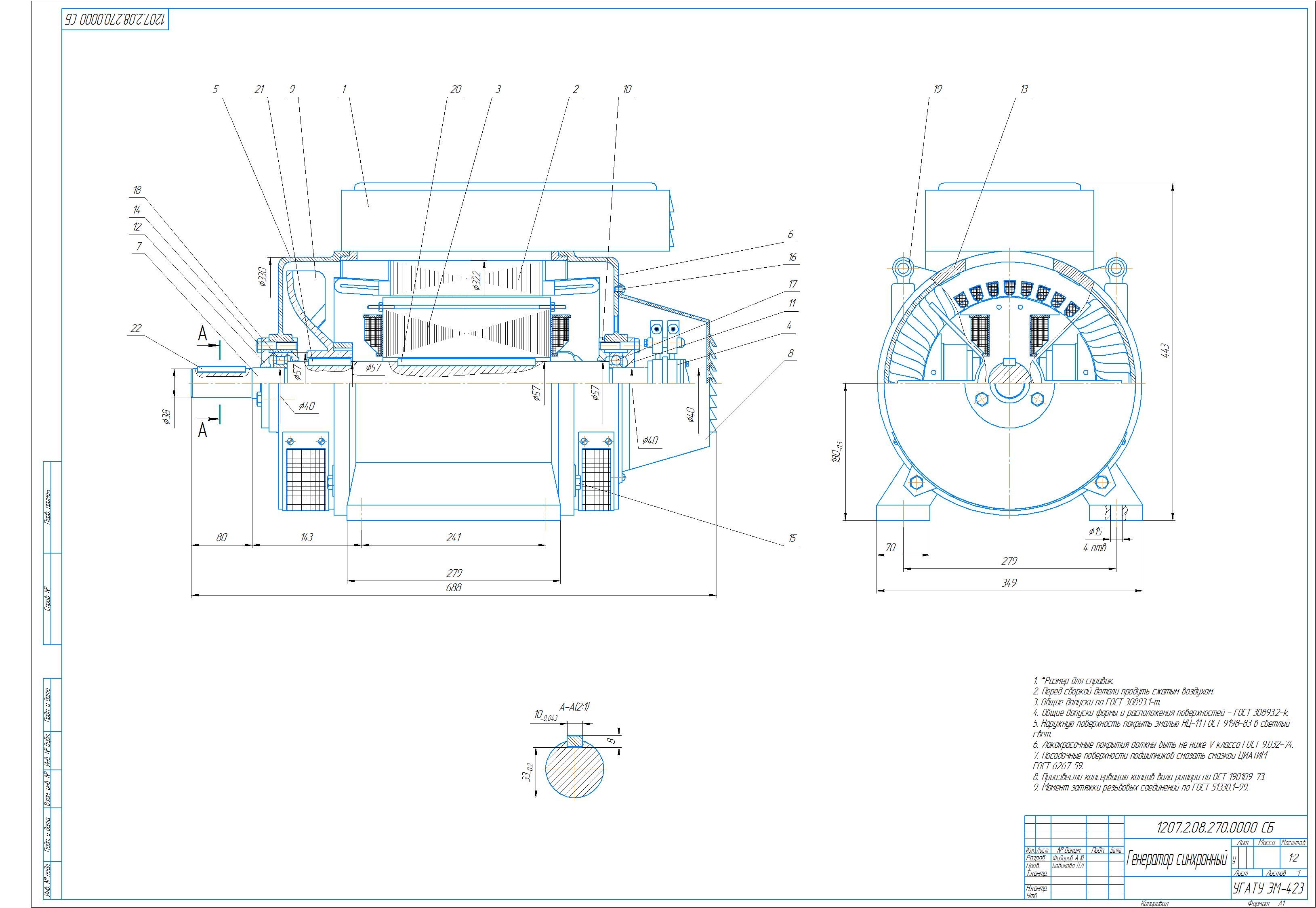Screen dimensions: 1316x908
Task: Click the 688 overall length dimension
Action: (x=453, y=588)
